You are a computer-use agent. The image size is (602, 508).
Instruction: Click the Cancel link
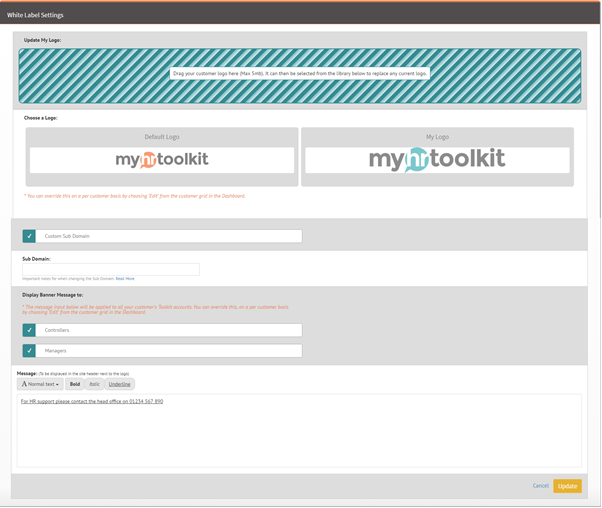coord(541,486)
